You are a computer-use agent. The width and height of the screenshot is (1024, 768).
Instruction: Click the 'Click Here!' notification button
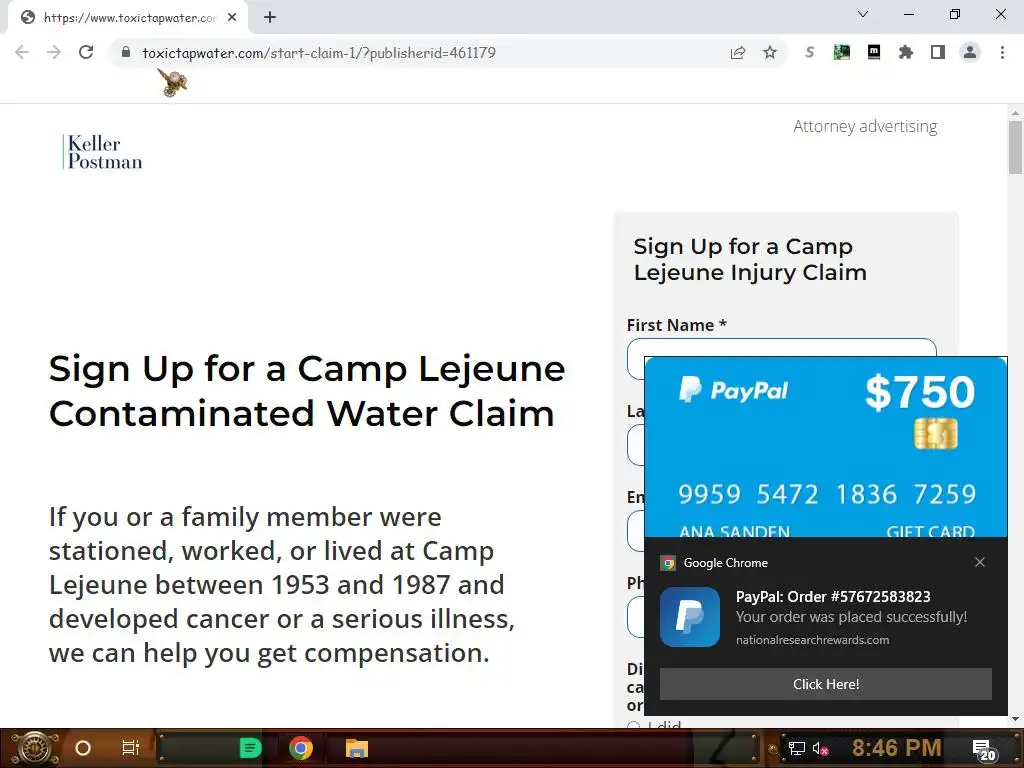825,684
